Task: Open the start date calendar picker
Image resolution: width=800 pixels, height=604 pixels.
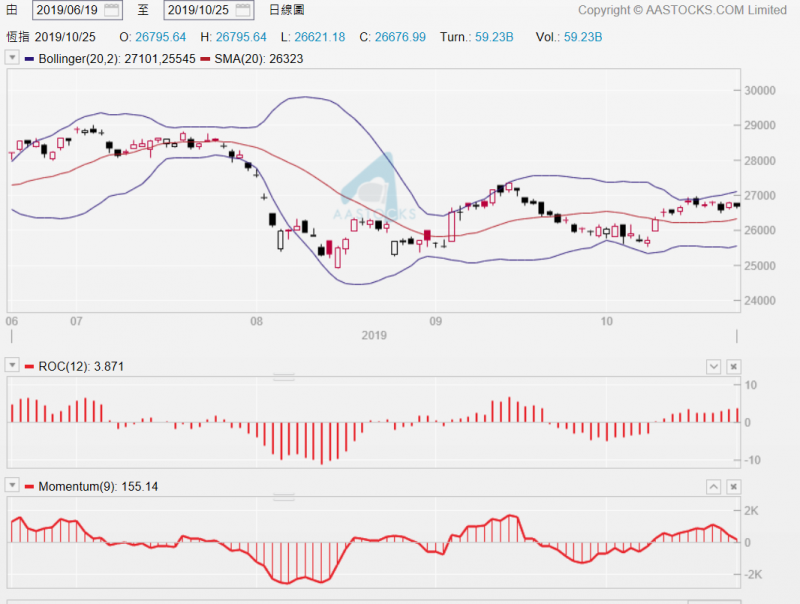Action: pyautogui.click(x=112, y=10)
